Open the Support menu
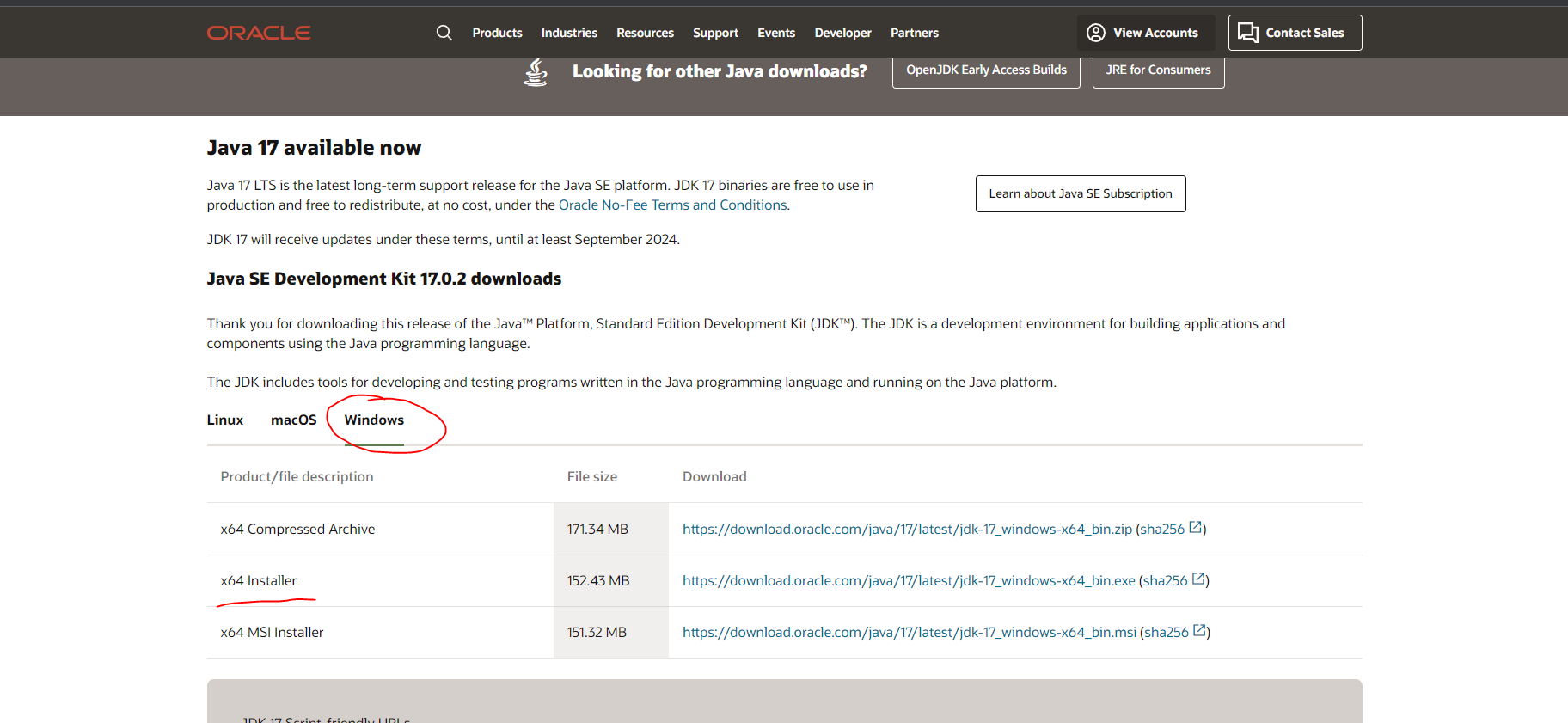The height and width of the screenshot is (723, 1568). (715, 33)
